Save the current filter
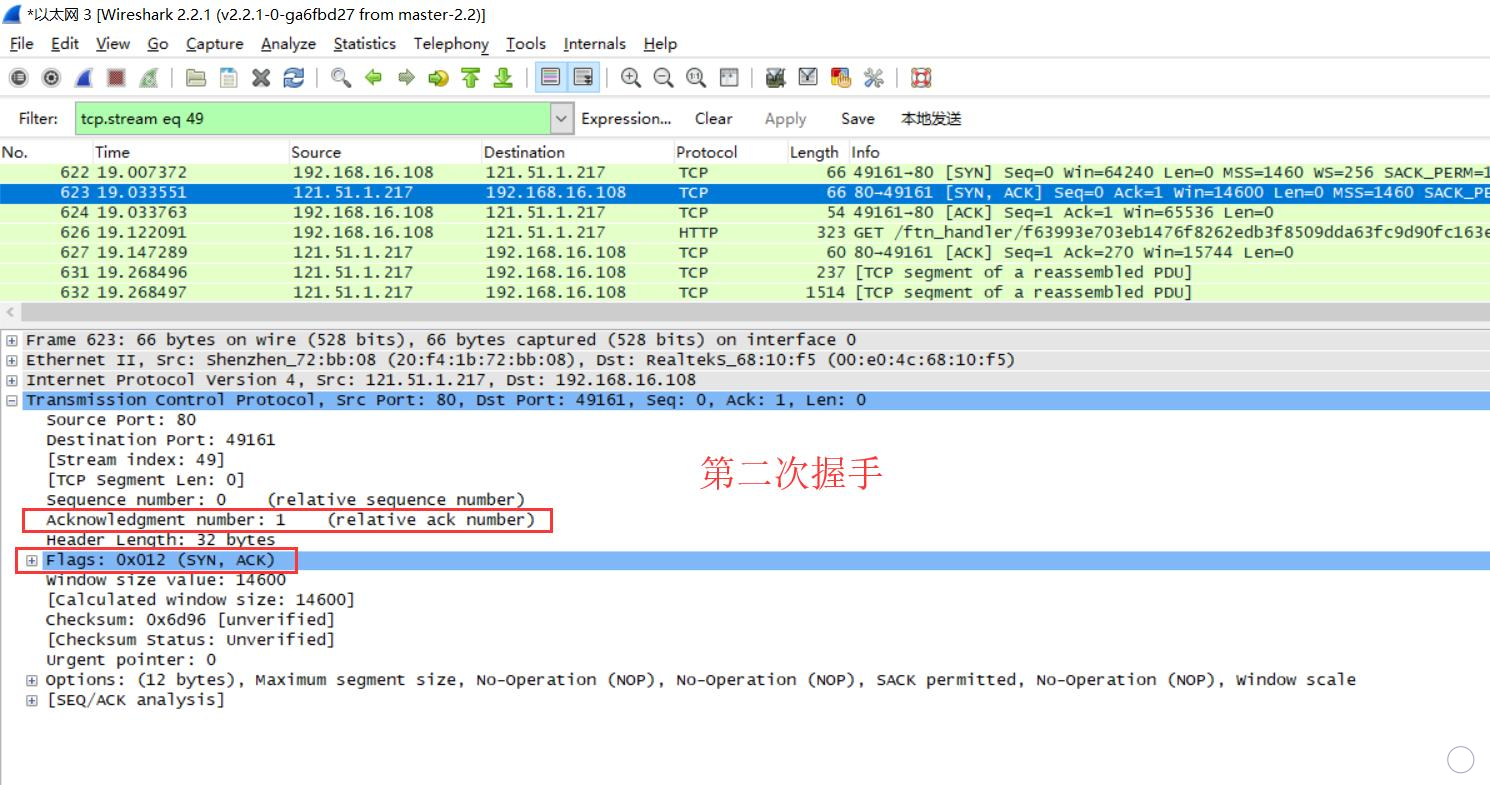The height and width of the screenshot is (785, 1490). click(857, 118)
